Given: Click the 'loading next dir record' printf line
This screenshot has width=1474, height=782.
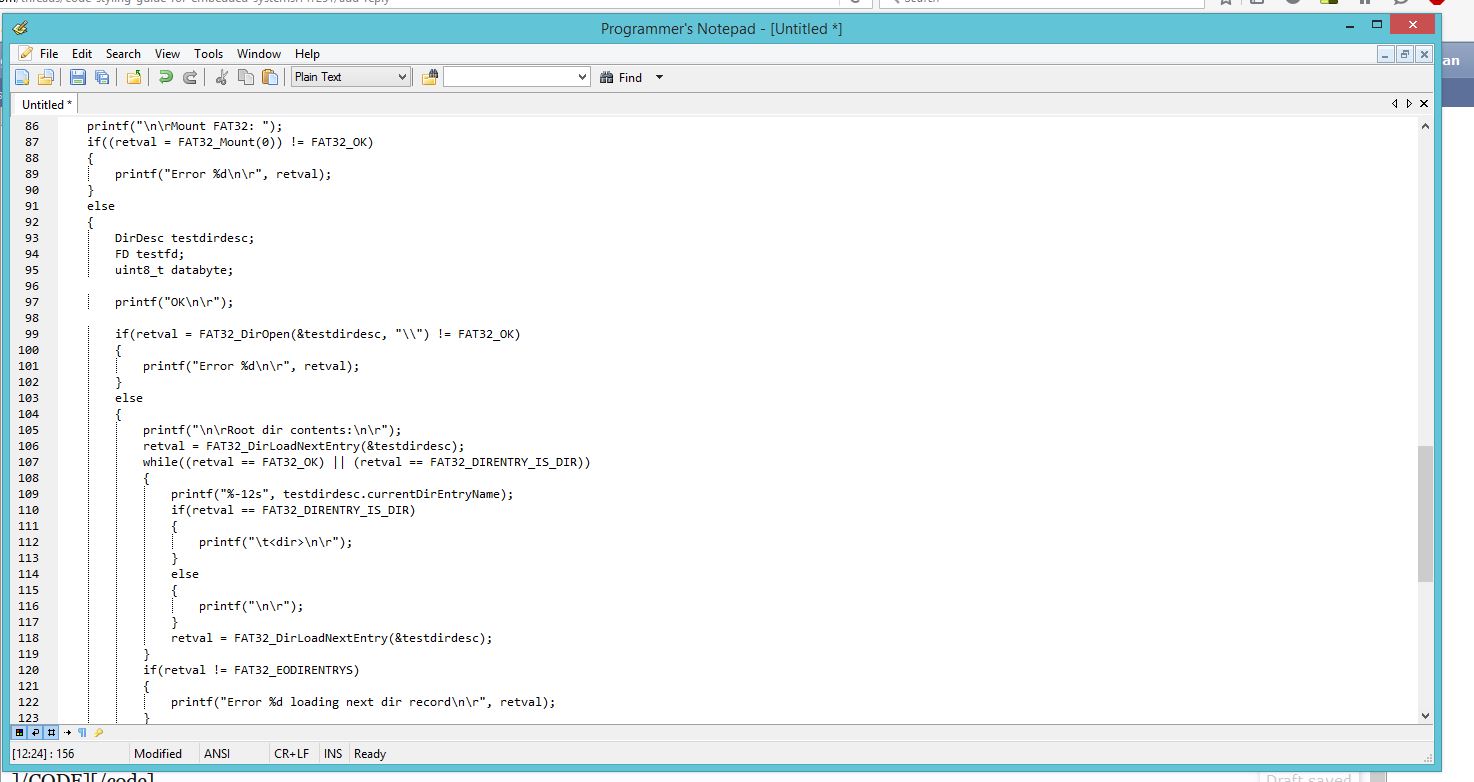Looking at the screenshot, I should tap(363, 702).
